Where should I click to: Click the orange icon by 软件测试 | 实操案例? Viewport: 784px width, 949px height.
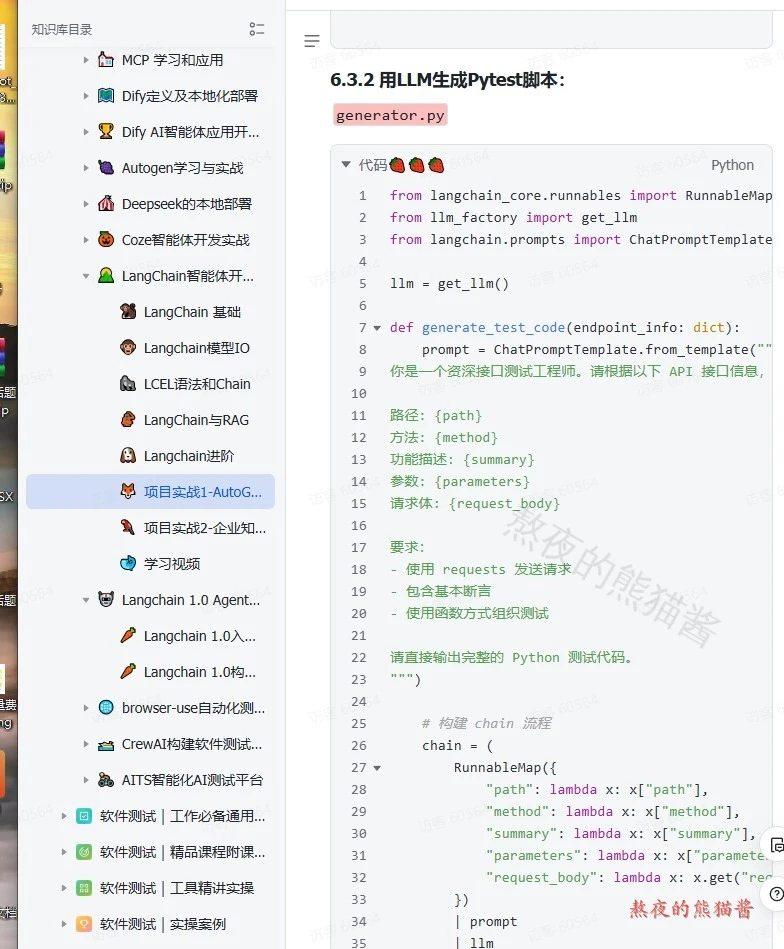point(84,924)
